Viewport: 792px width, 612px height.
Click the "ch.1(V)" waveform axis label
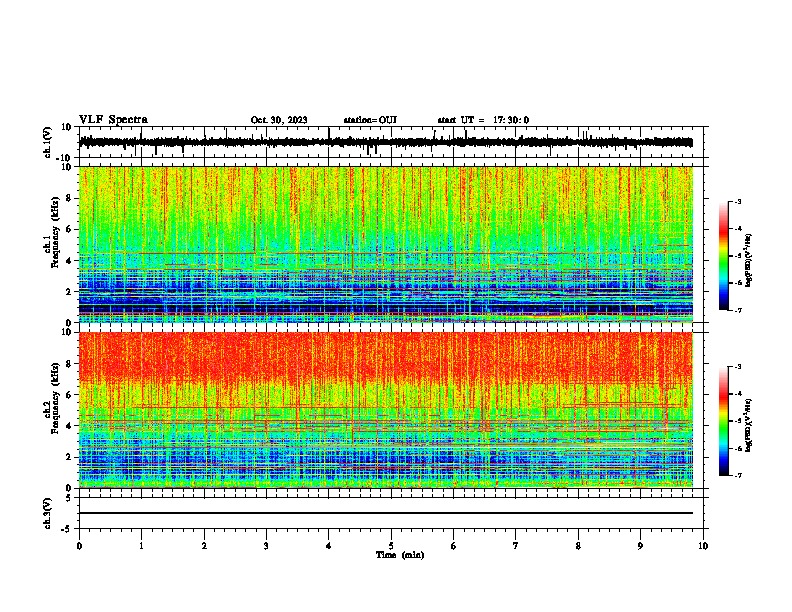[x=48, y=142]
